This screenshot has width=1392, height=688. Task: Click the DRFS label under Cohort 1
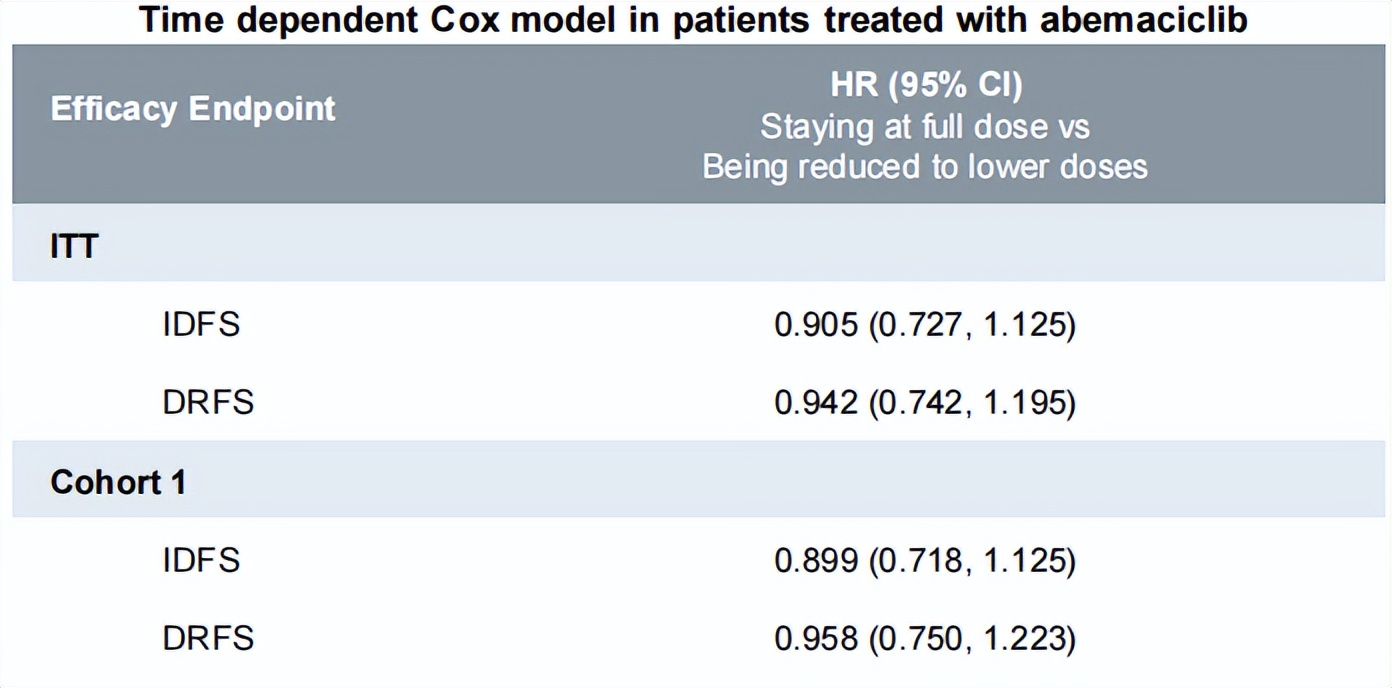(x=208, y=637)
